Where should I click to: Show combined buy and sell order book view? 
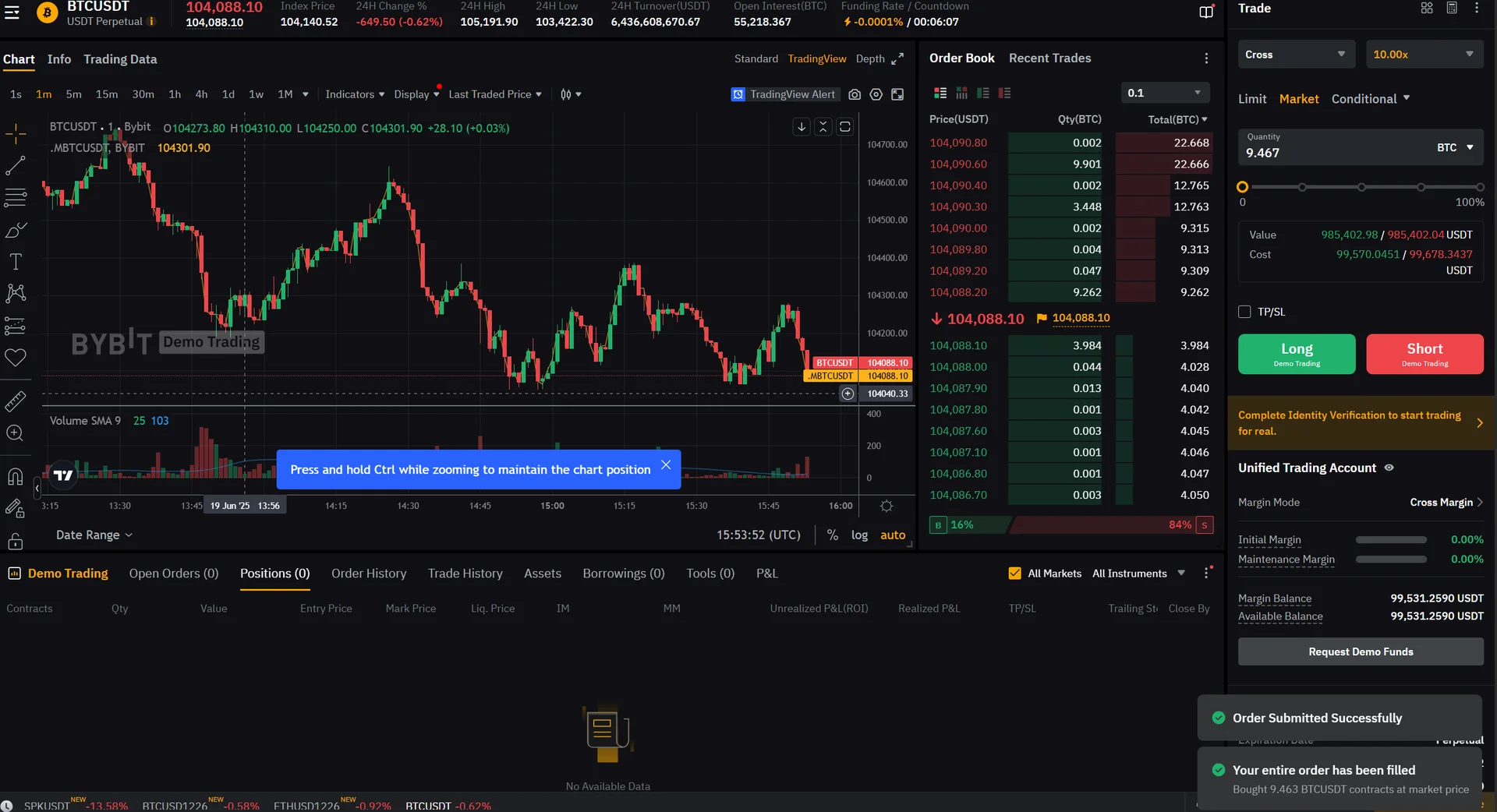pos(940,93)
